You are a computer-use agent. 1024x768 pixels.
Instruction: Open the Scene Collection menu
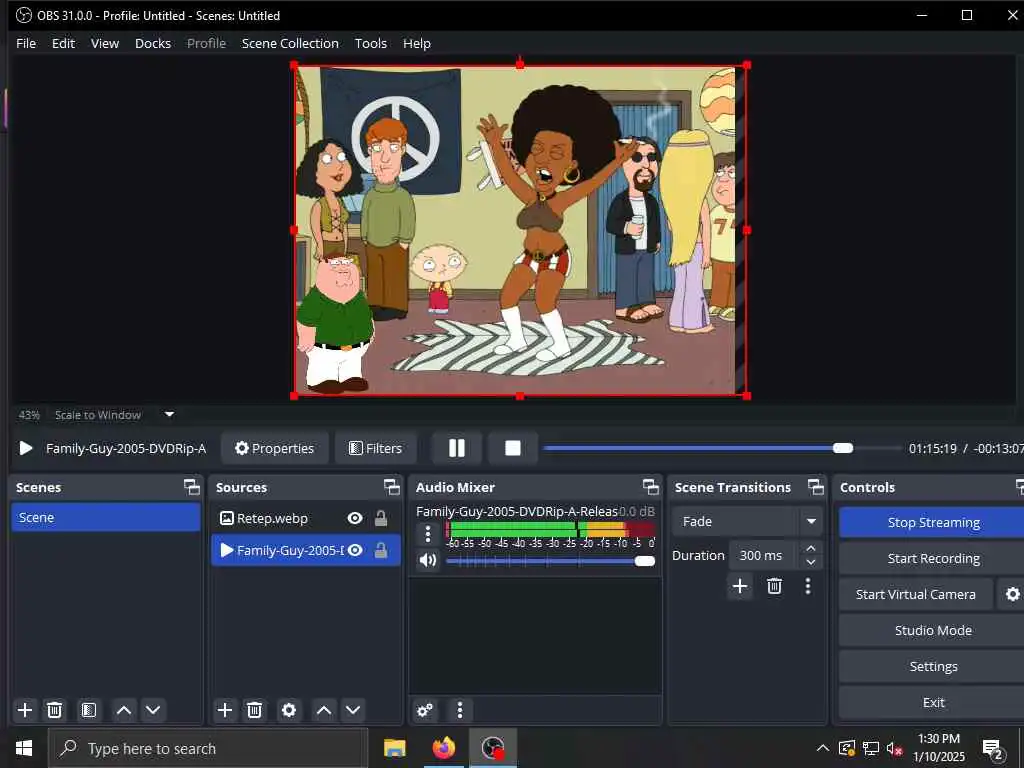click(x=290, y=43)
